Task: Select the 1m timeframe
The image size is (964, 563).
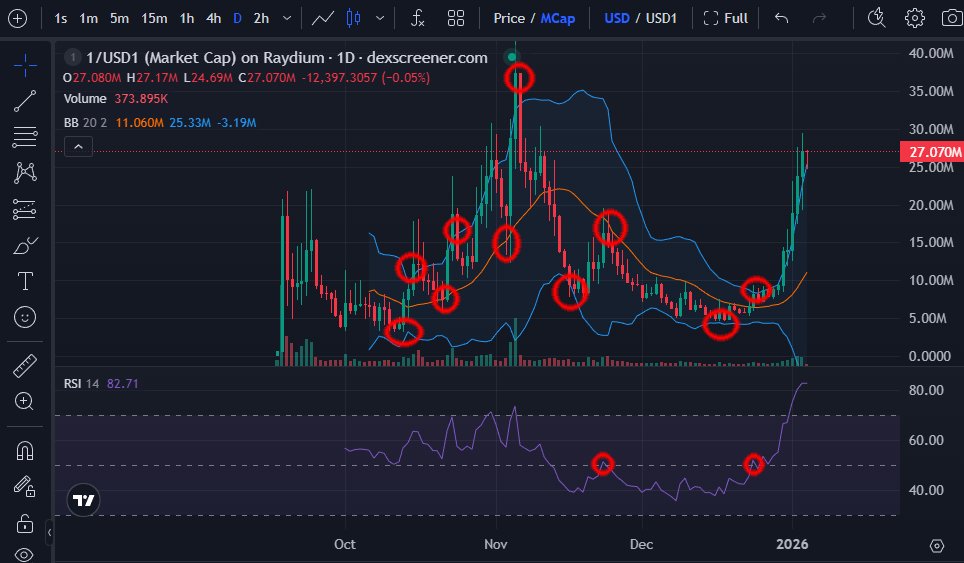Action: [89, 18]
